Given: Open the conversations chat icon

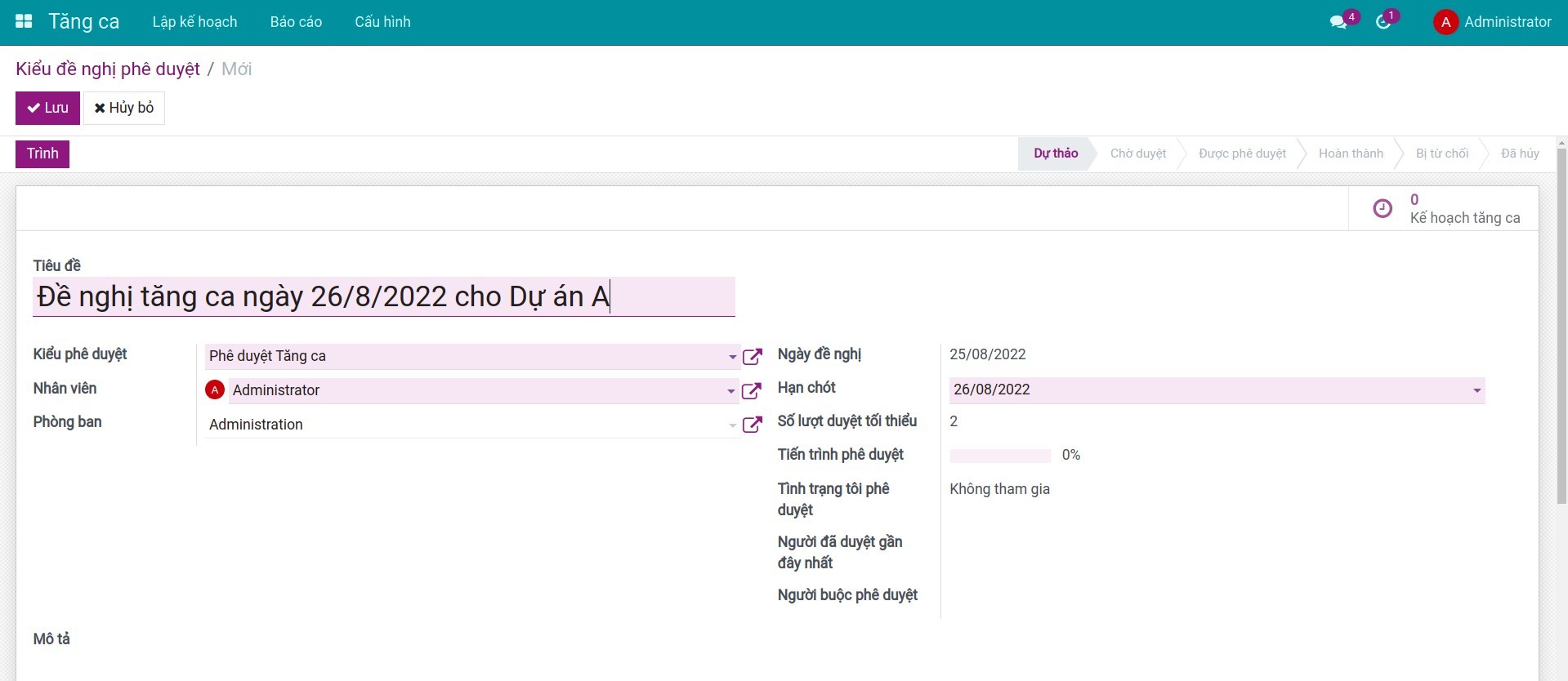Looking at the screenshot, I should pyautogui.click(x=1338, y=22).
